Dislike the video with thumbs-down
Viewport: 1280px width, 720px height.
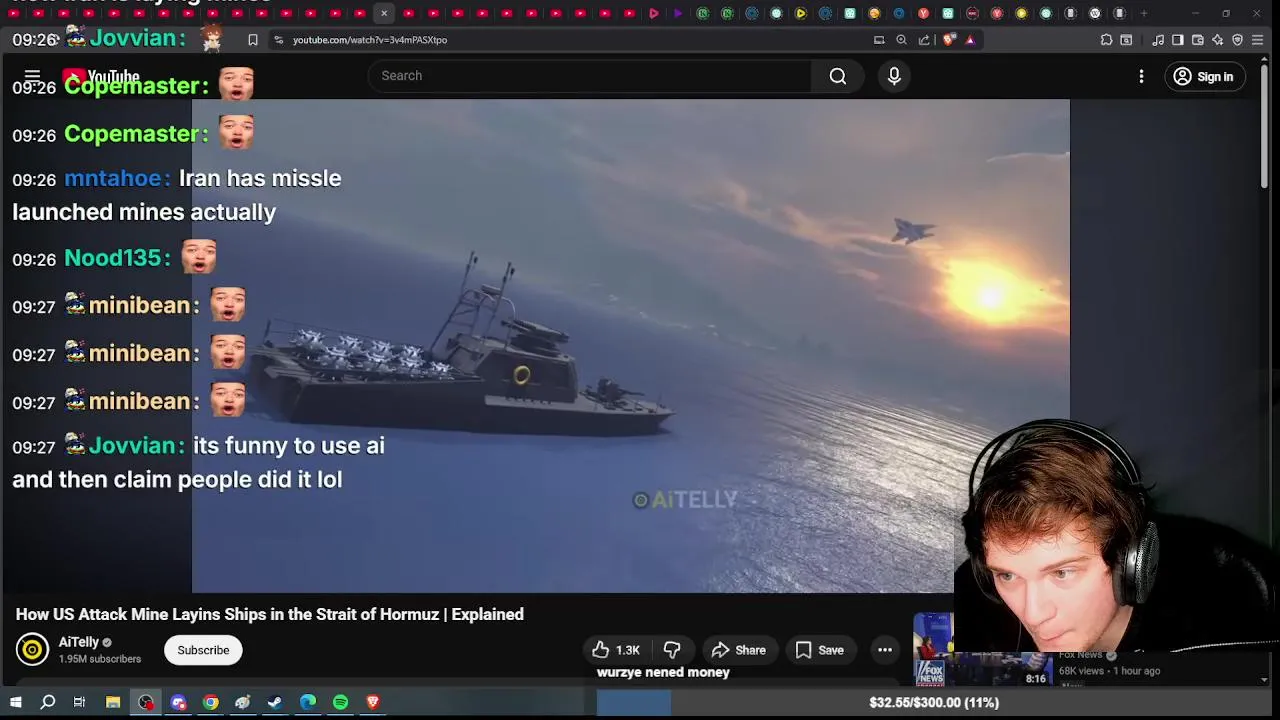click(672, 650)
